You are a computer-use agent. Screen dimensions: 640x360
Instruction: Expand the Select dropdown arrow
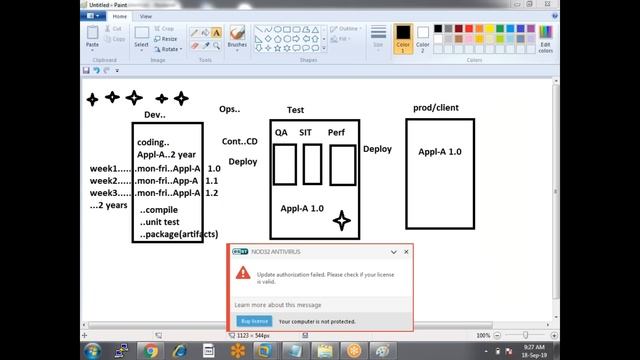click(141, 50)
